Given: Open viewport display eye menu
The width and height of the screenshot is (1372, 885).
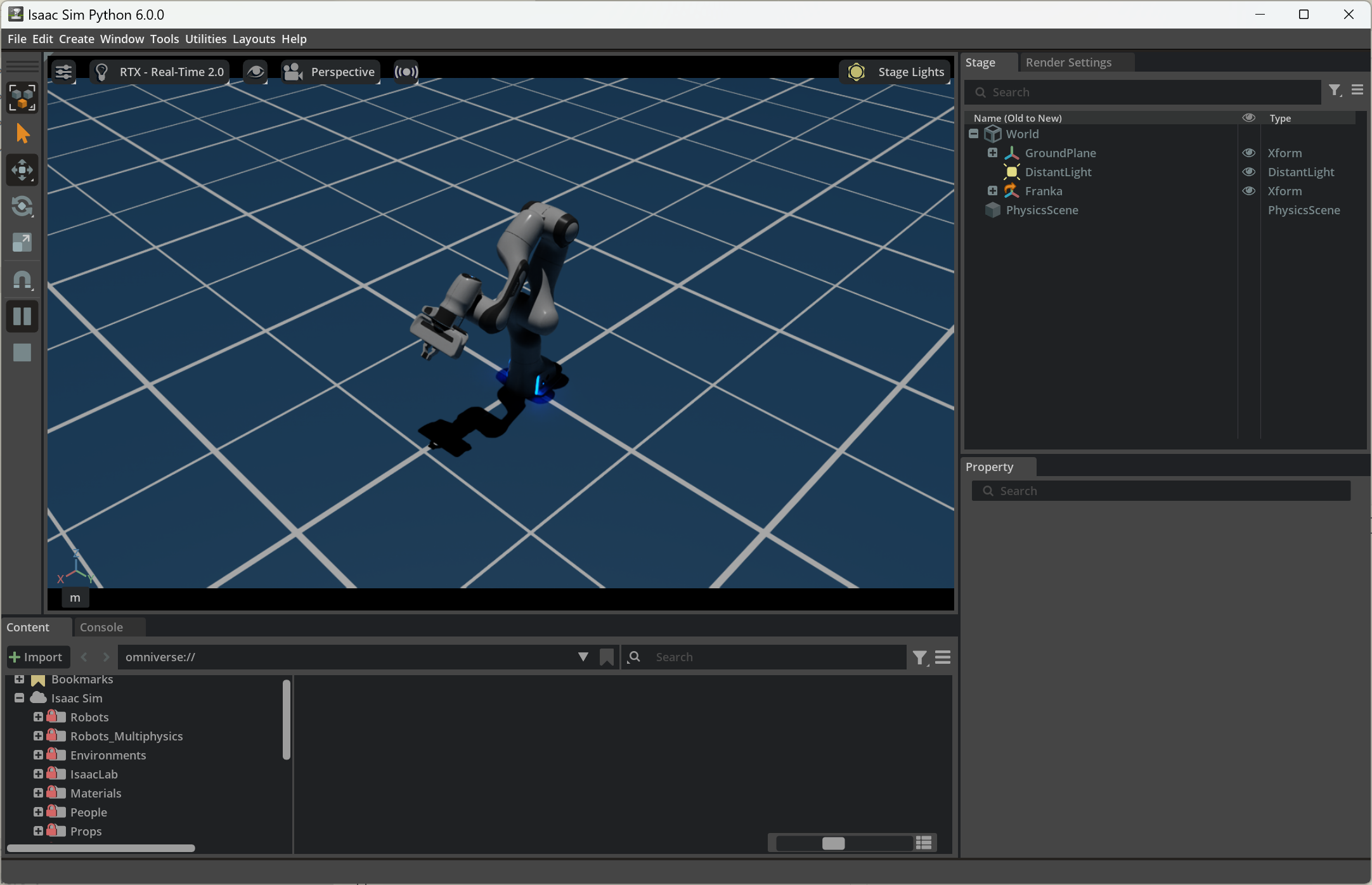Looking at the screenshot, I should click(x=256, y=72).
